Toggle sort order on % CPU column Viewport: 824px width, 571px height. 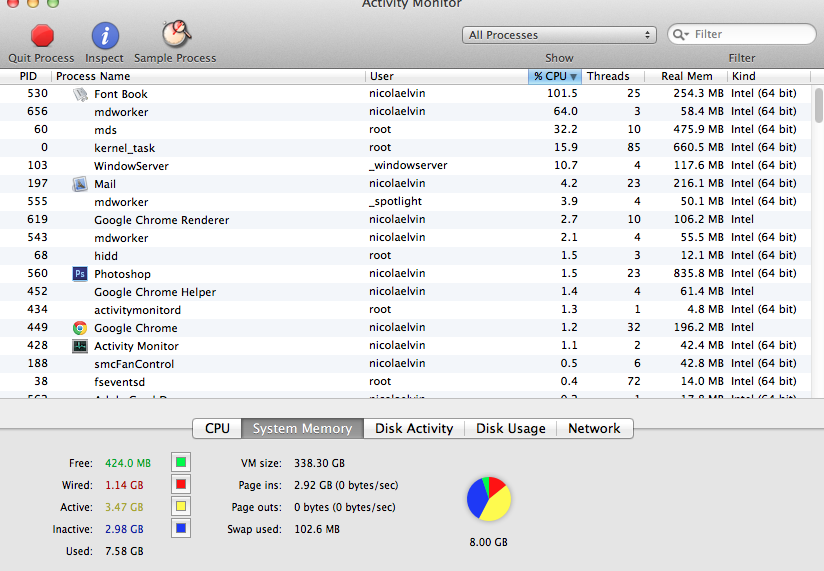tap(555, 76)
